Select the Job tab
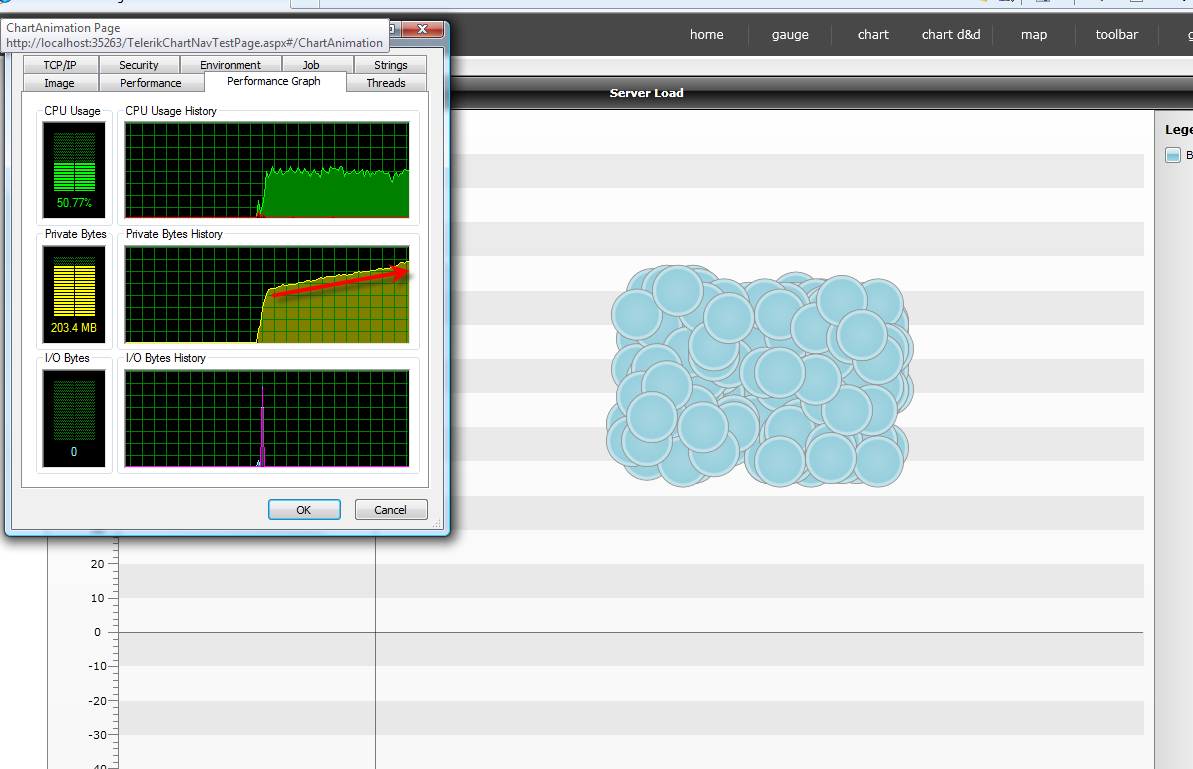 (310, 65)
